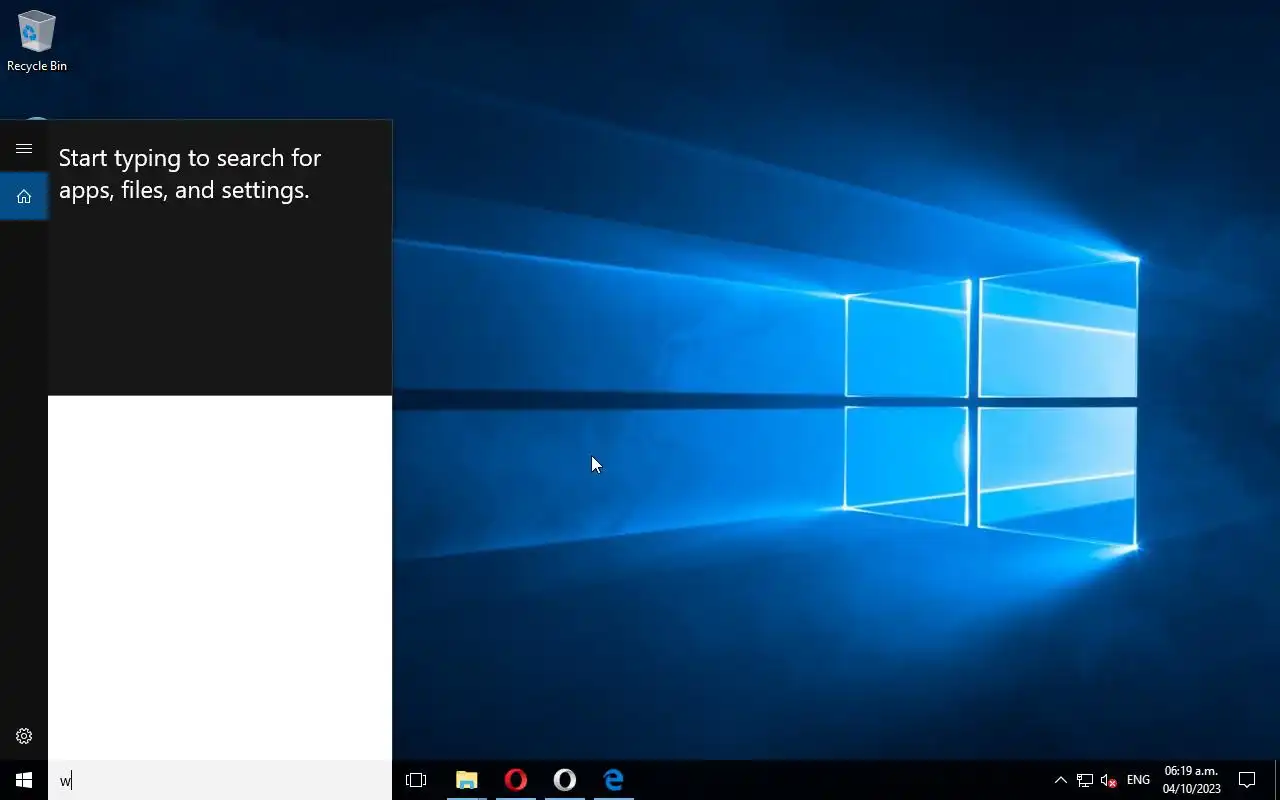
Task: Launch Microsoft Edge from the taskbar
Action: [x=613, y=780]
